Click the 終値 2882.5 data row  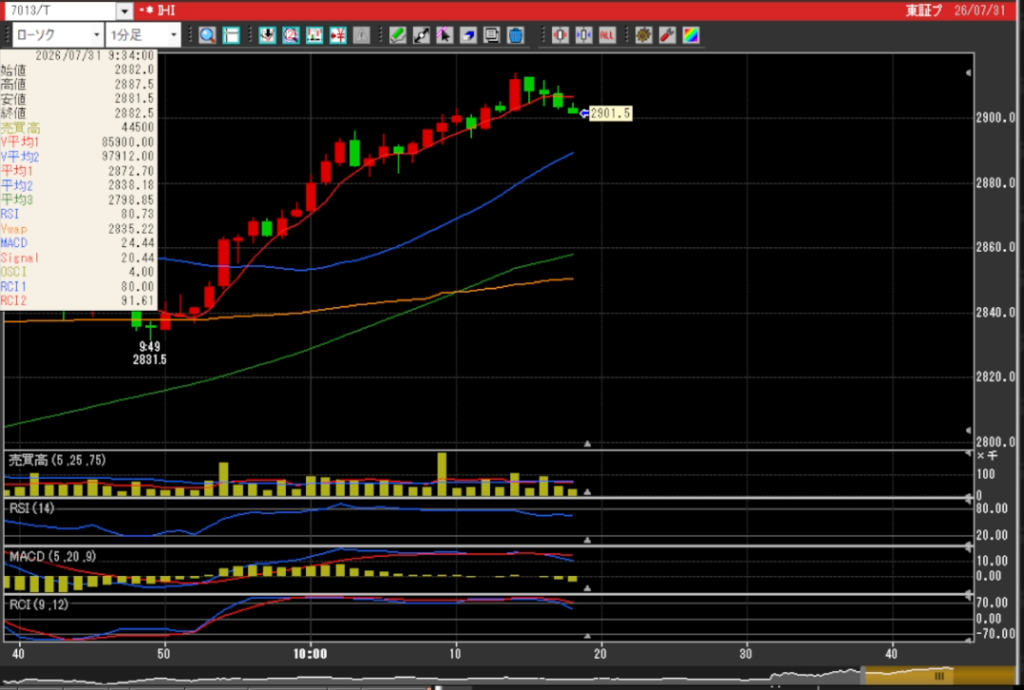point(78,113)
